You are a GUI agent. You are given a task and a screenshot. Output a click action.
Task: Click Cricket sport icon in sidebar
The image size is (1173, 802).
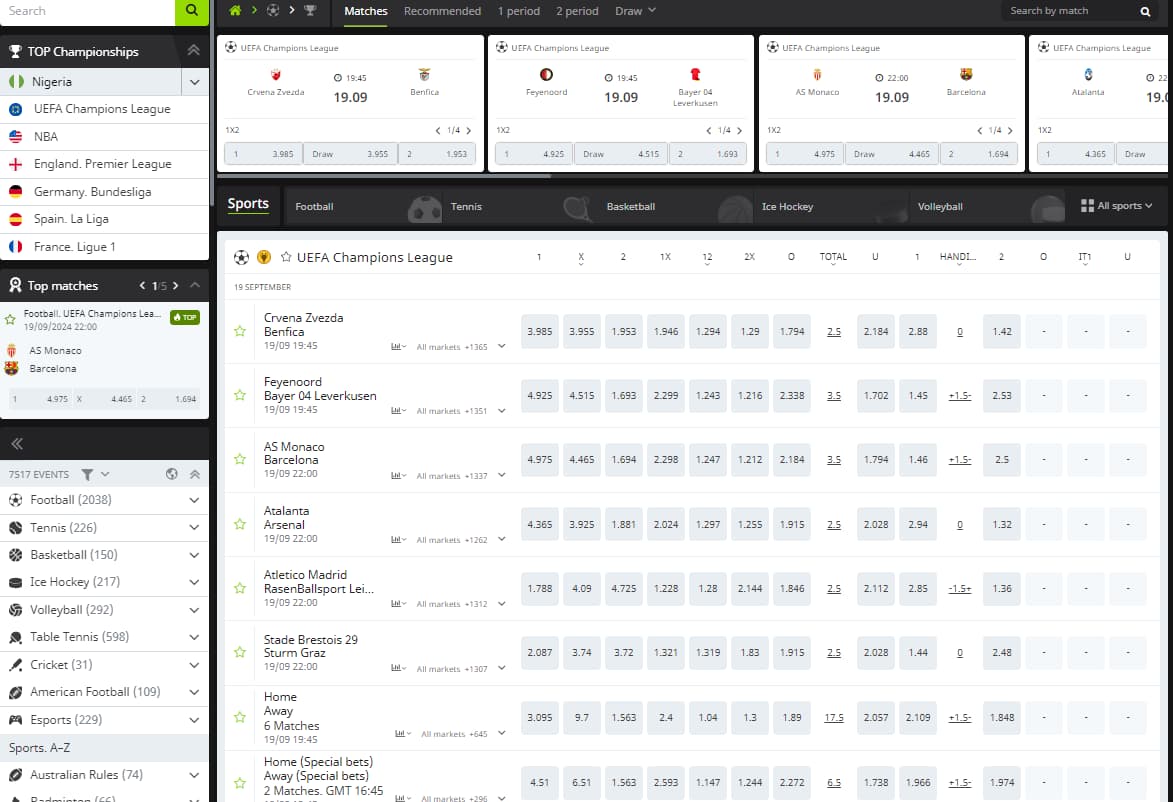[x=15, y=664]
